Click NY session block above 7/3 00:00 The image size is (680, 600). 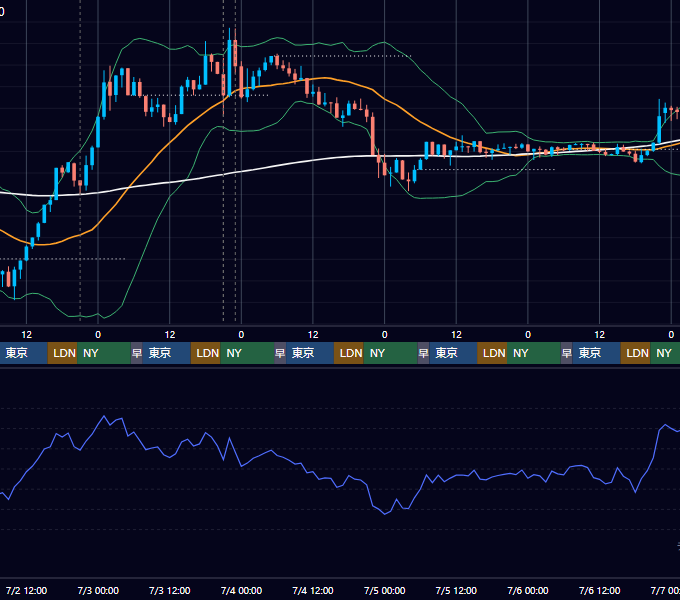[104, 353]
